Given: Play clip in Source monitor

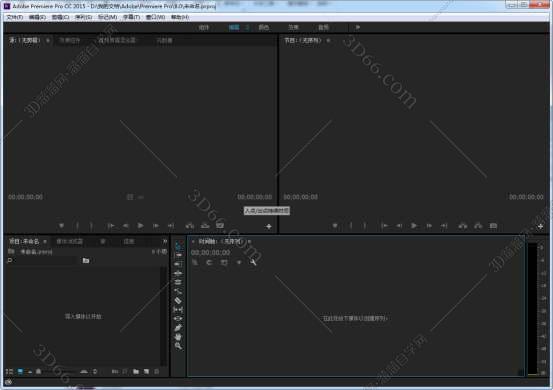Looking at the screenshot, I should pyautogui.click(x=140, y=226).
